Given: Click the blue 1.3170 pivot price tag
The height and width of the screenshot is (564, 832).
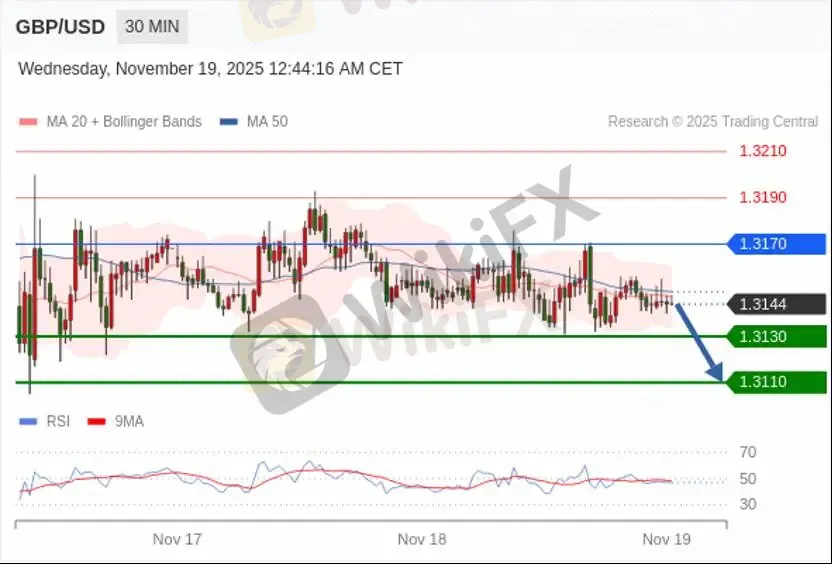Looking at the screenshot, I should [x=776, y=244].
